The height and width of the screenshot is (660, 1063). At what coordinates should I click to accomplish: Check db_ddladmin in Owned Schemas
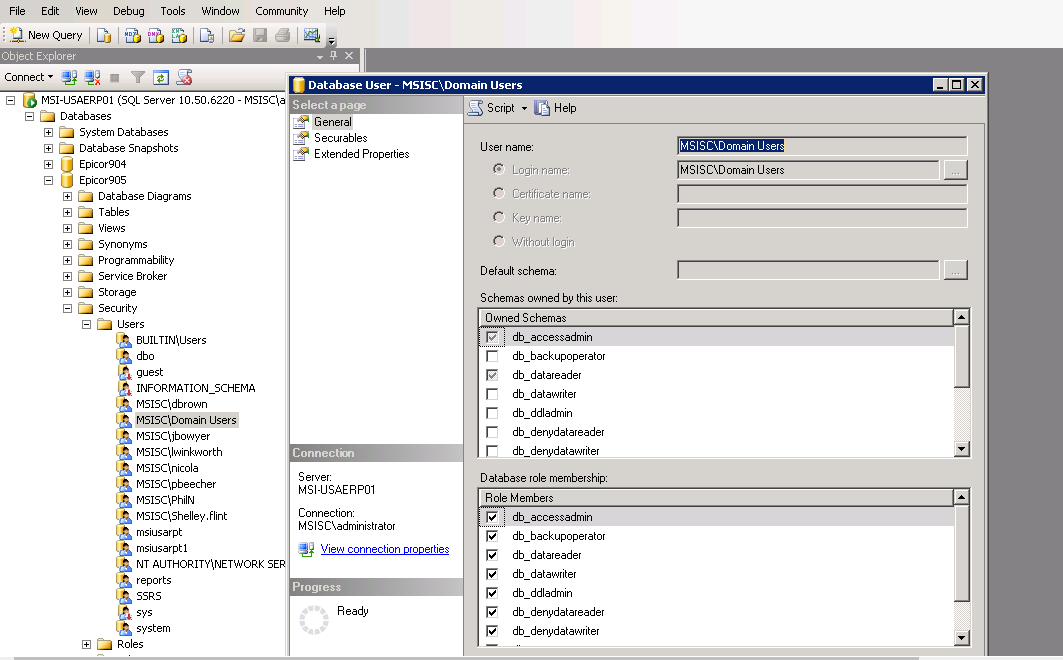[x=492, y=413]
